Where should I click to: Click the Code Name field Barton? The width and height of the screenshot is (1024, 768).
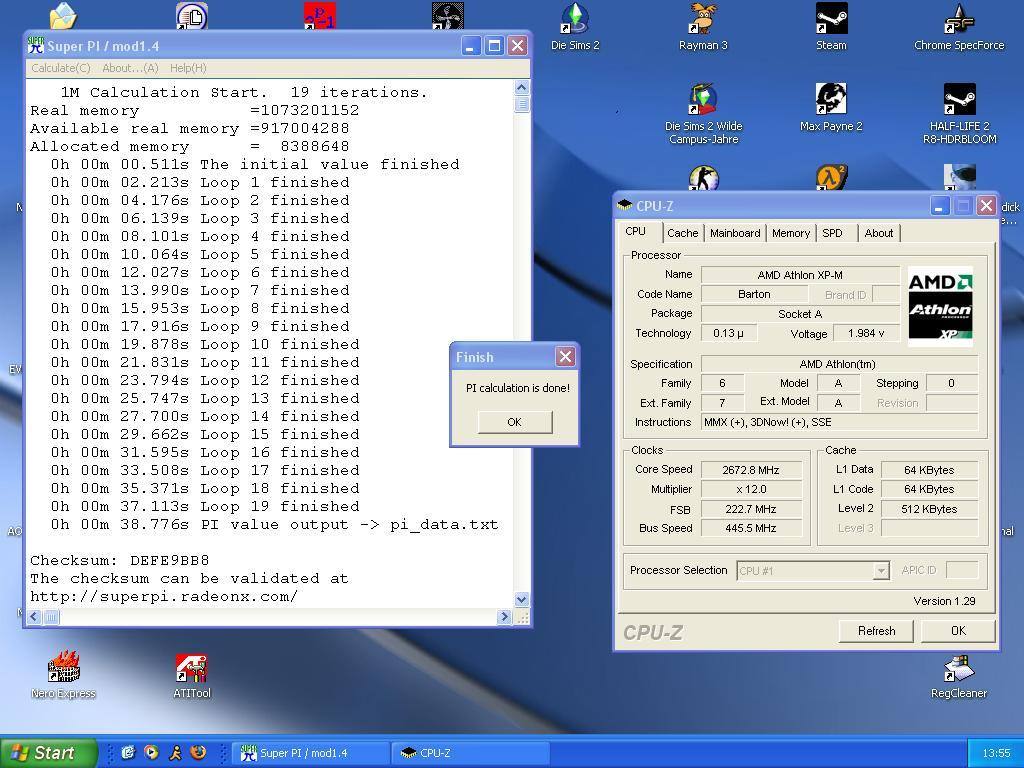[754, 295]
